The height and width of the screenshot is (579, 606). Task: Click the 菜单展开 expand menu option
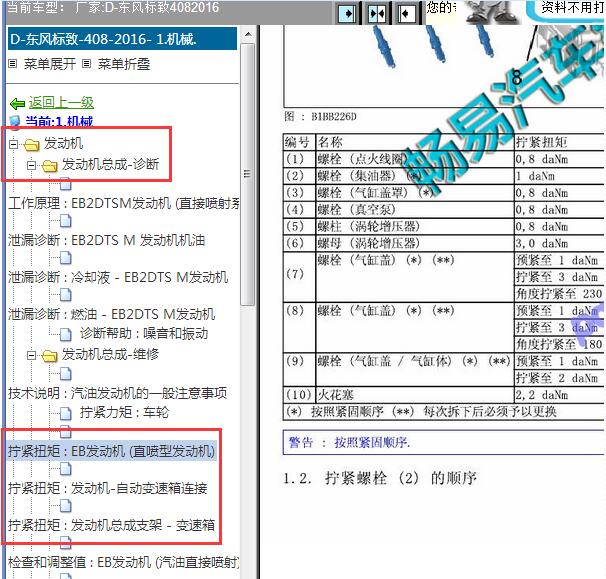(49, 64)
